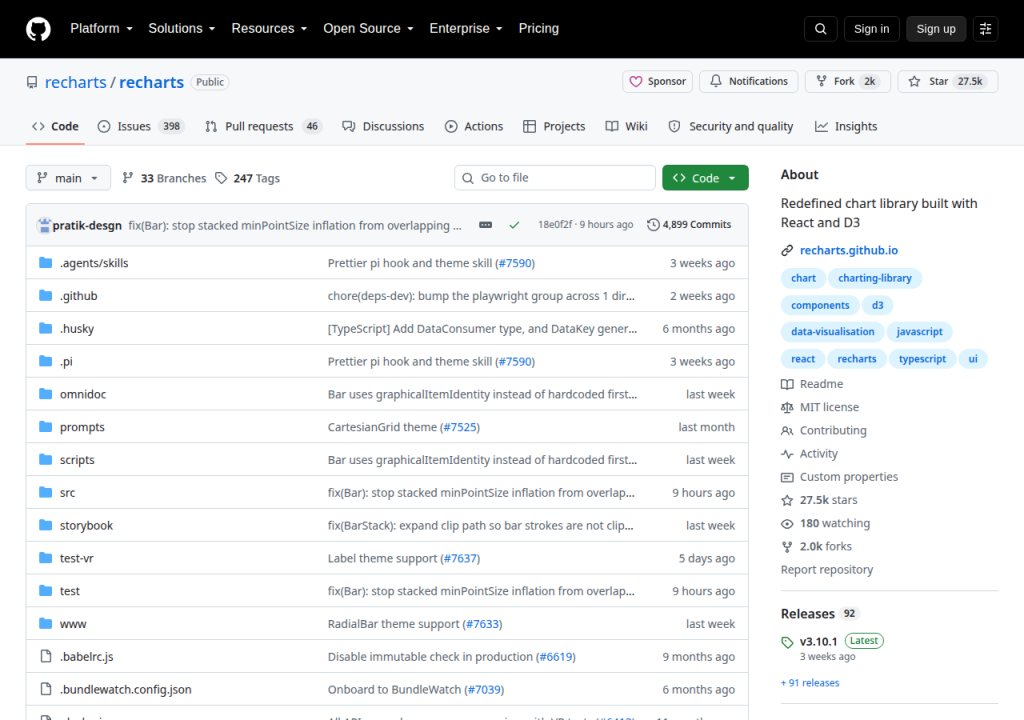Open the green Code dropdown button
This screenshot has width=1024, height=720.
click(705, 178)
